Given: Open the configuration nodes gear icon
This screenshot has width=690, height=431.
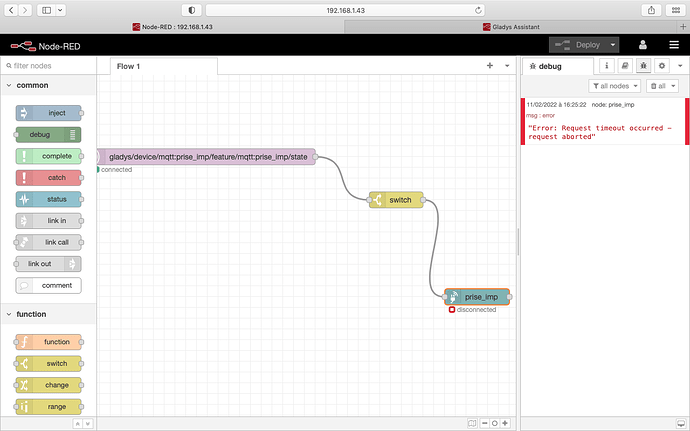Looking at the screenshot, I should coord(662,66).
